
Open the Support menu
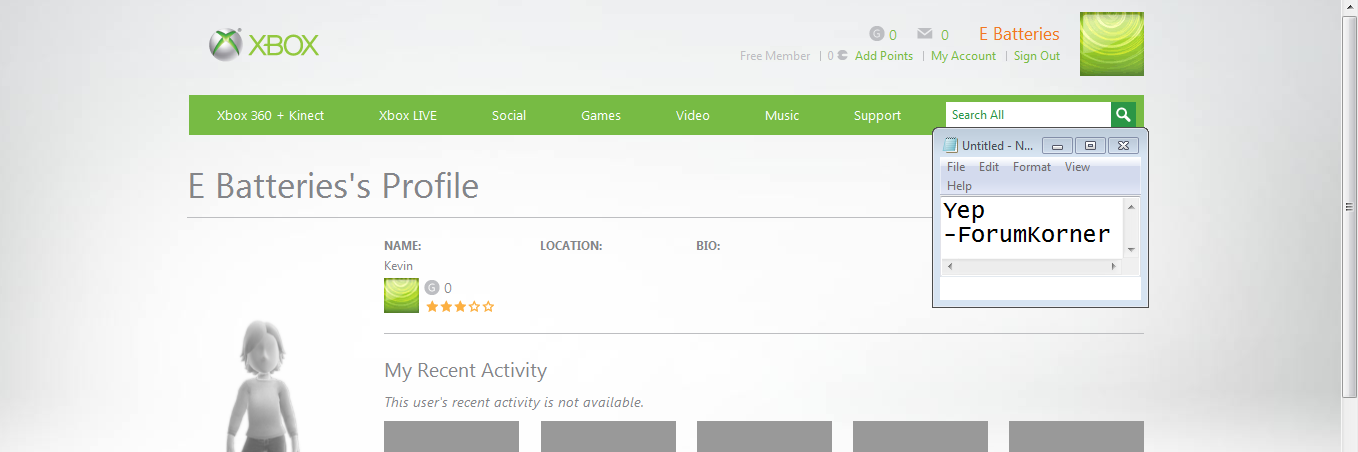point(878,116)
